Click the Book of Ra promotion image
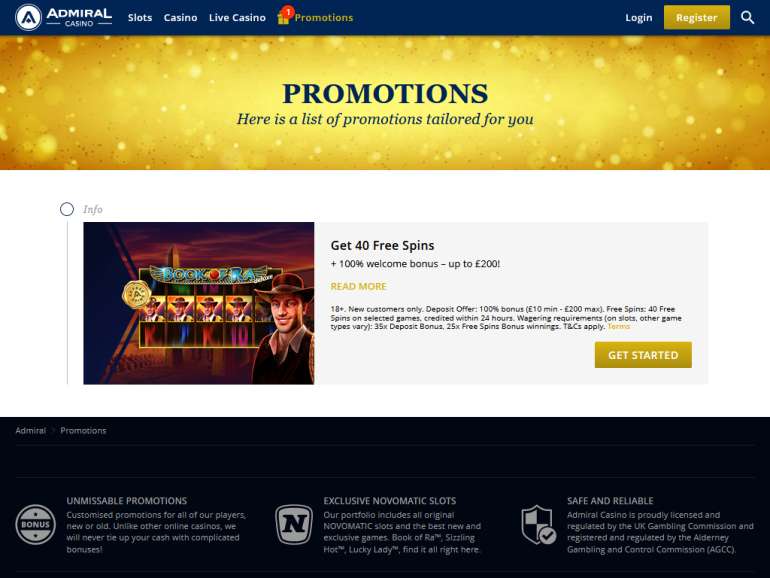This screenshot has height=578, width=770. 199,303
